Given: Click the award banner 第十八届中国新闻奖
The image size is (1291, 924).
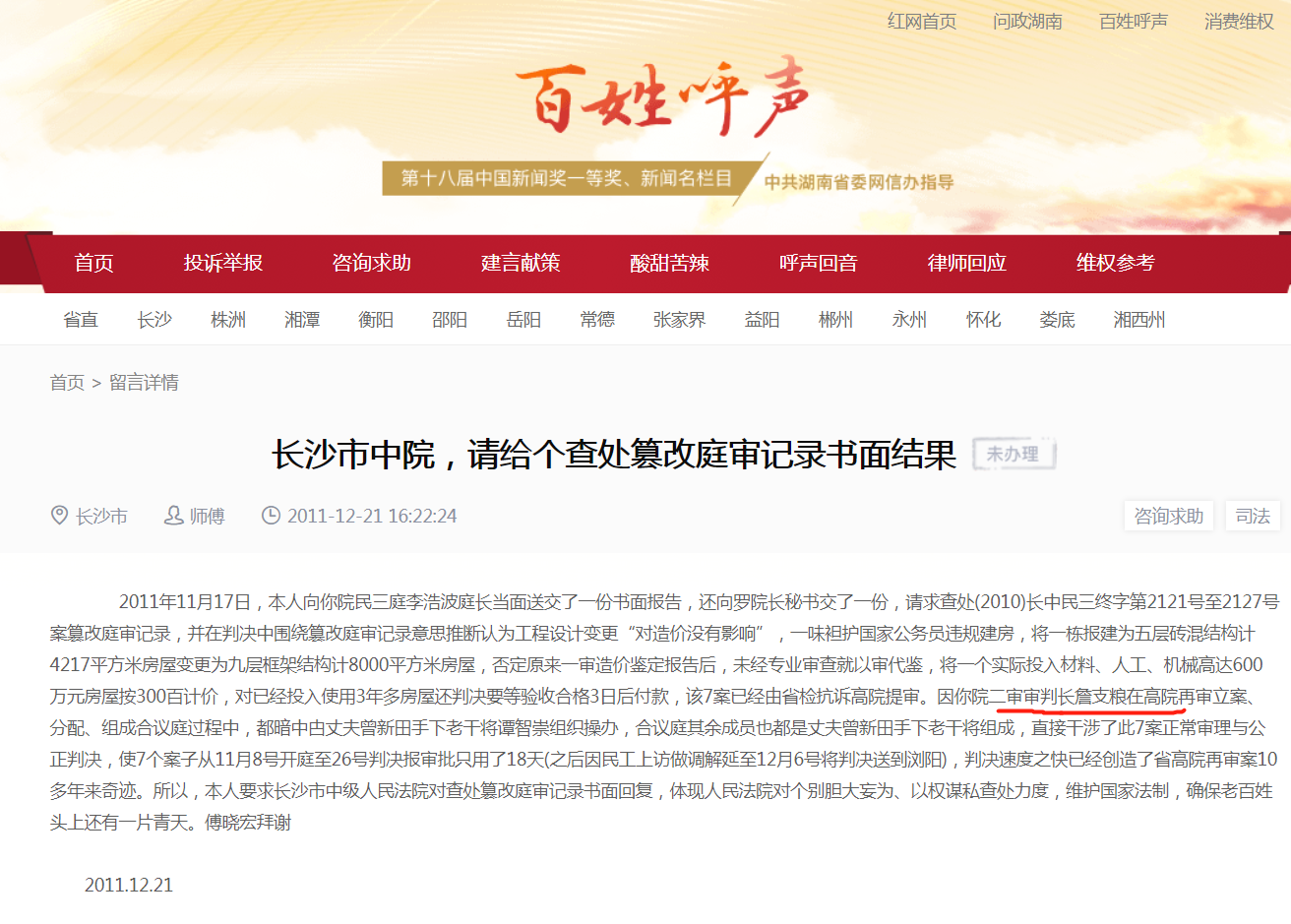Looking at the screenshot, I should [566, 179].
